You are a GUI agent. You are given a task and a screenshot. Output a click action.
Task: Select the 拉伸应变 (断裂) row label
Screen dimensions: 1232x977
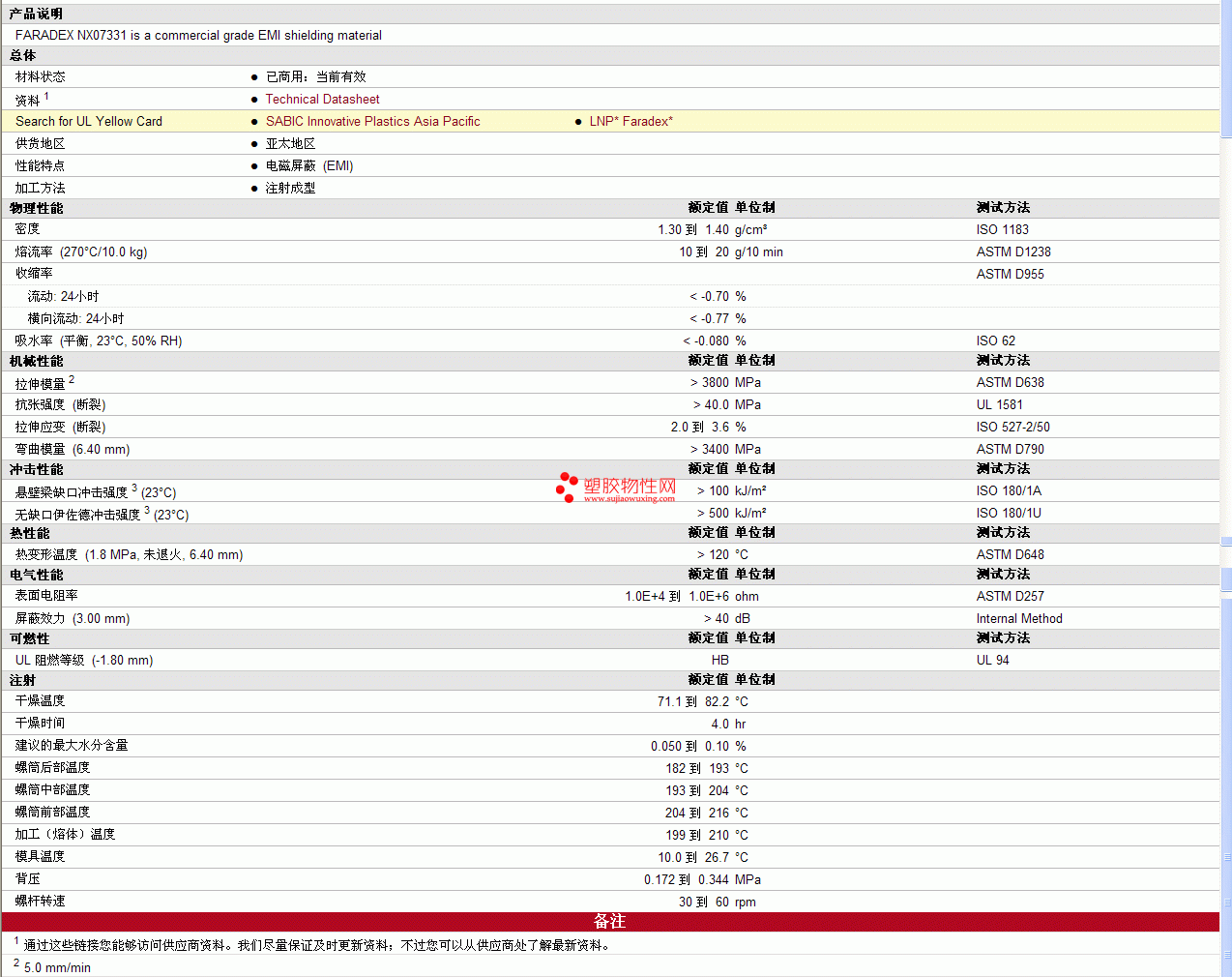[61, 427]
